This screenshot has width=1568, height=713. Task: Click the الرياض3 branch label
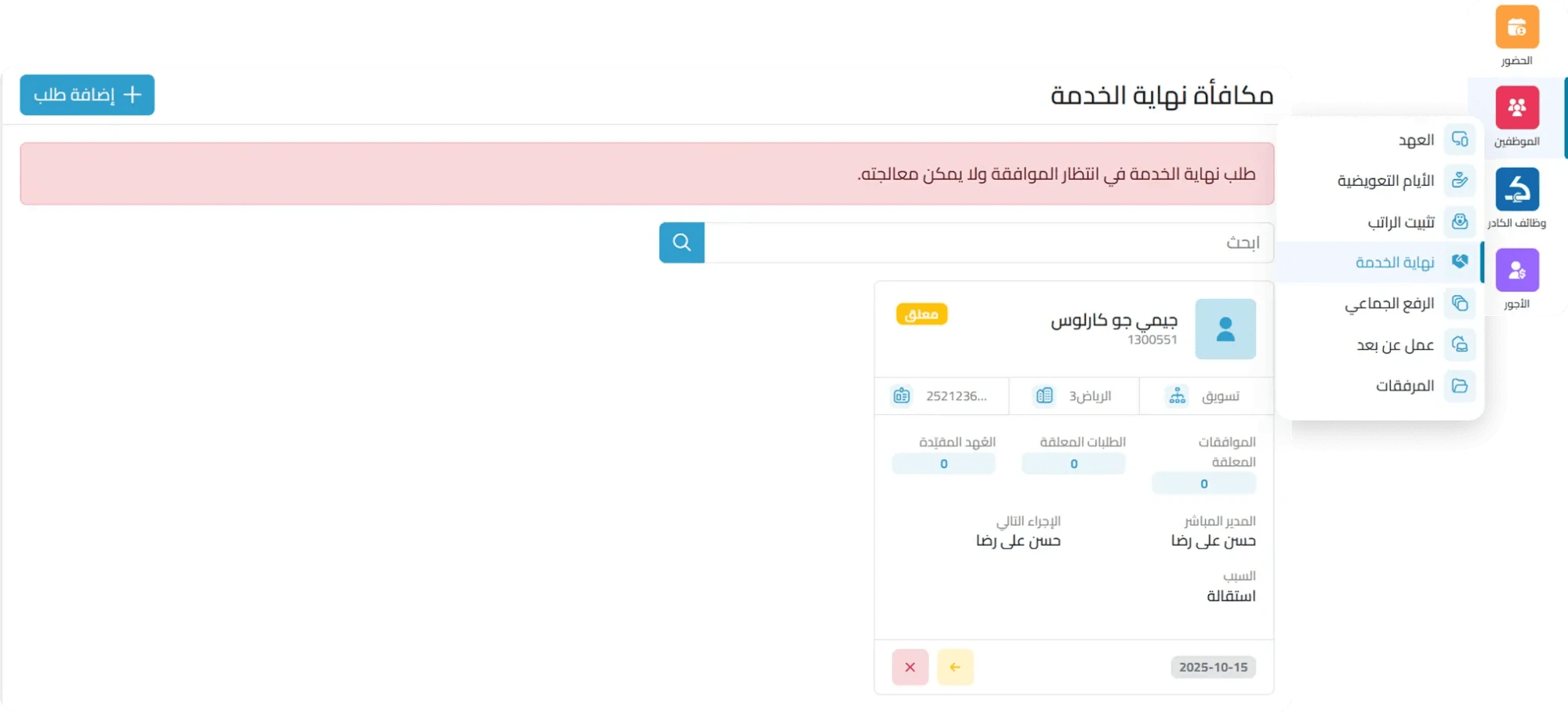point(1090,396)
